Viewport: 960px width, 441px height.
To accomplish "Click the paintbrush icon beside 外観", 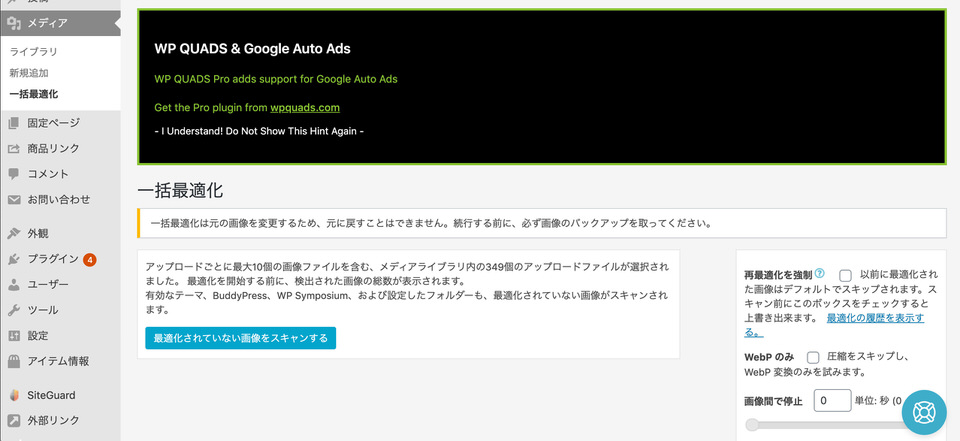I will [14, 233].
